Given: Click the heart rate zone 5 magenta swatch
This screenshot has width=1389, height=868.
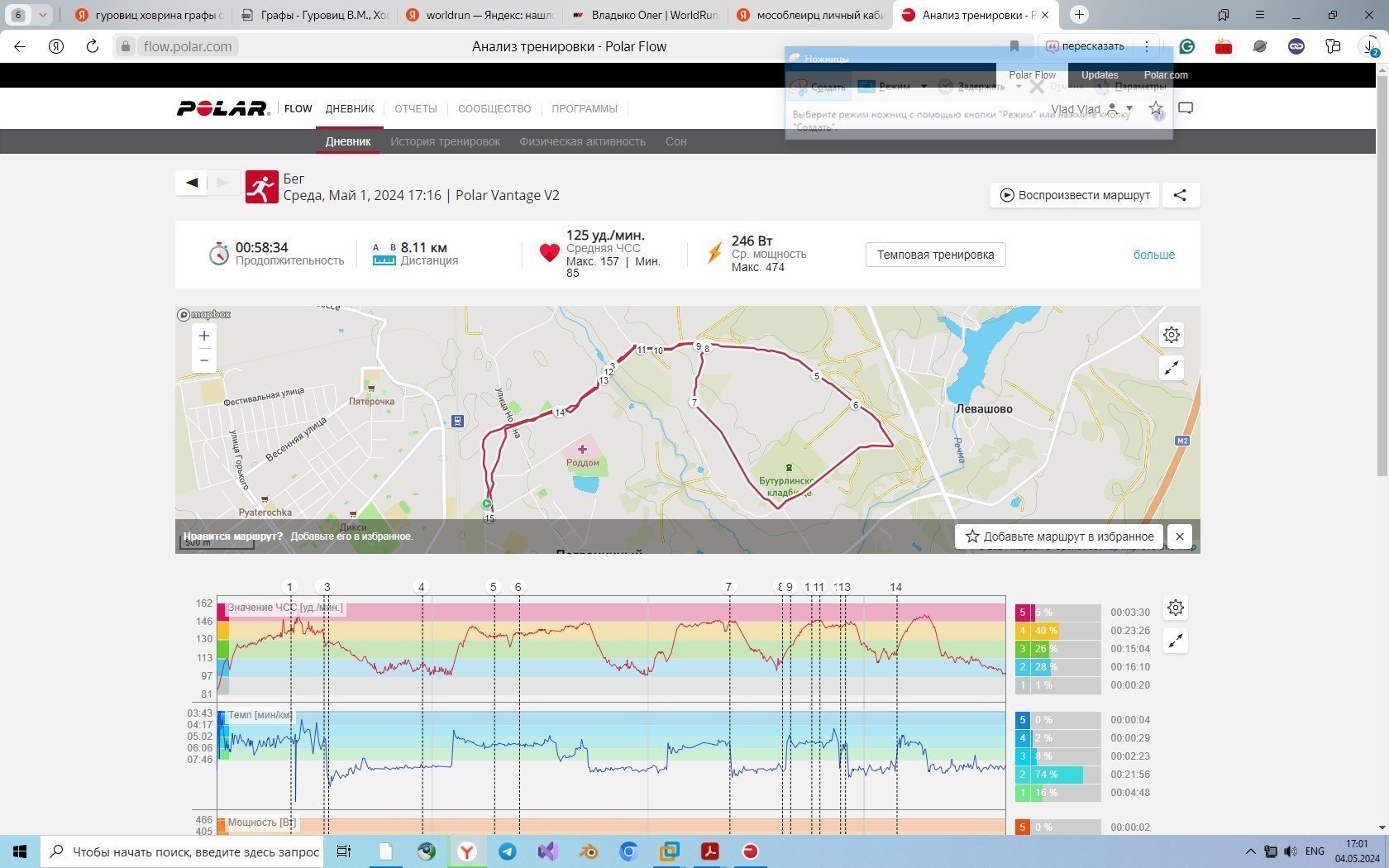Looking at the screenshot, I should [x=1023, y=613].
